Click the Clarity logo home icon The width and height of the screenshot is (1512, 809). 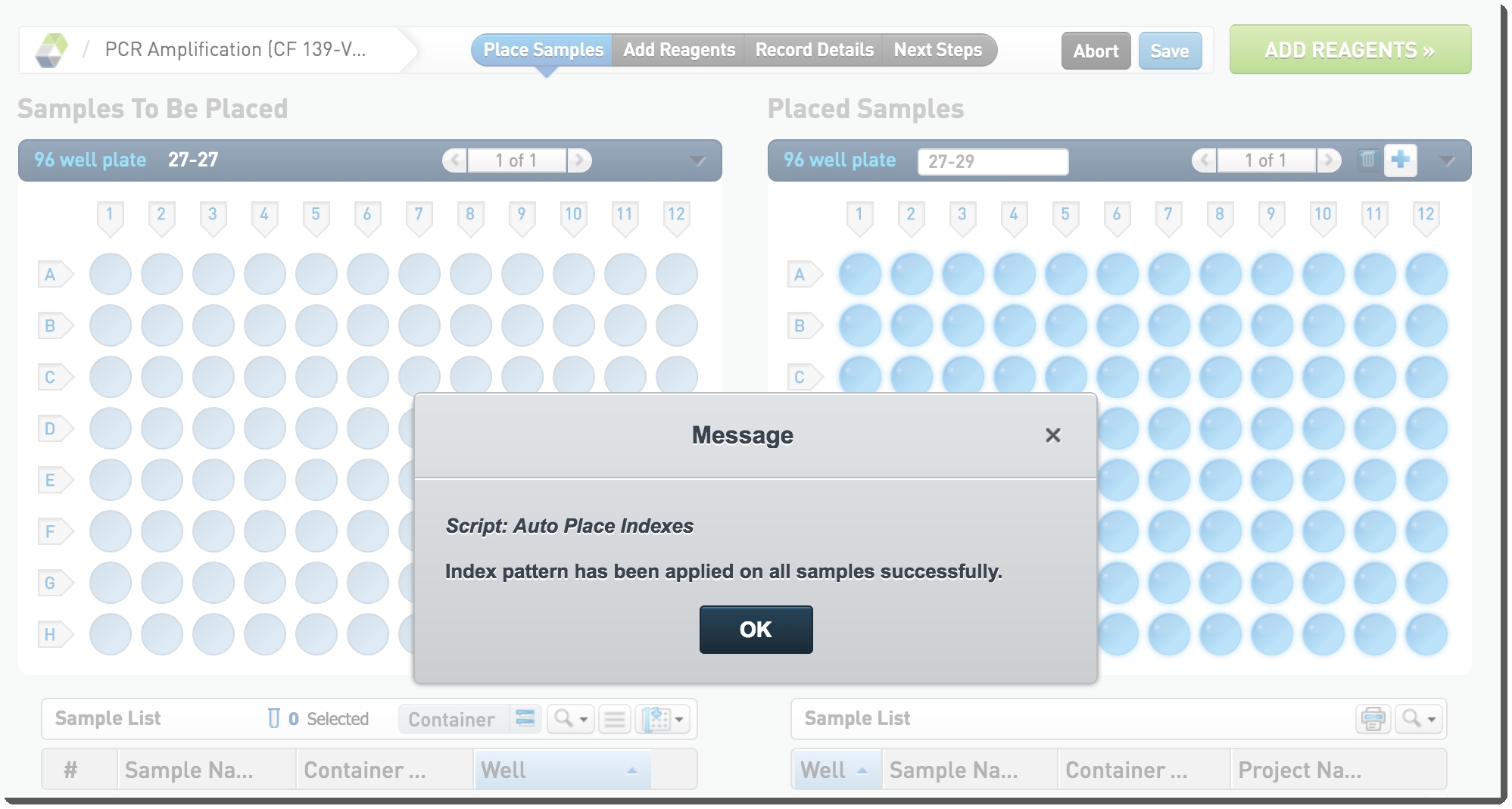[51, 50]
